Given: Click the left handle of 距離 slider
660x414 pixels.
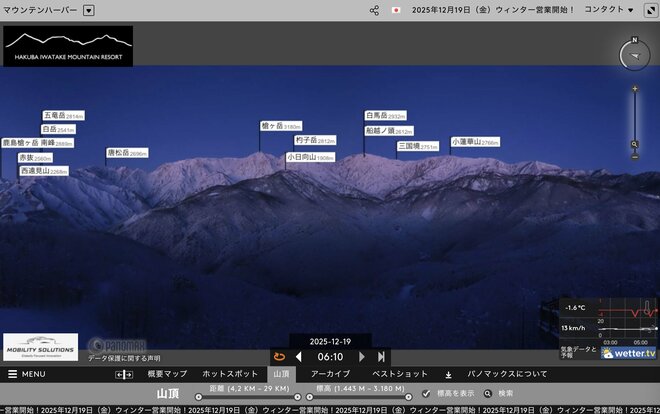Looking at the screenshot, I should coord(199,397).
